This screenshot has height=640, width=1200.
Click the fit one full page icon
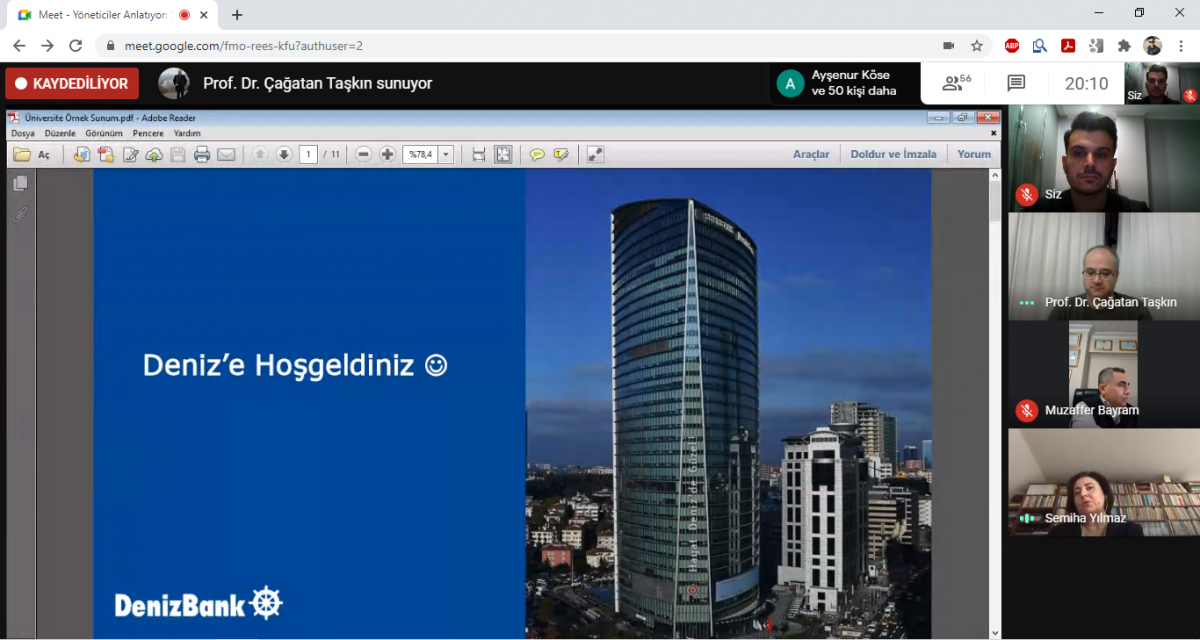click(x=503, y=154)
